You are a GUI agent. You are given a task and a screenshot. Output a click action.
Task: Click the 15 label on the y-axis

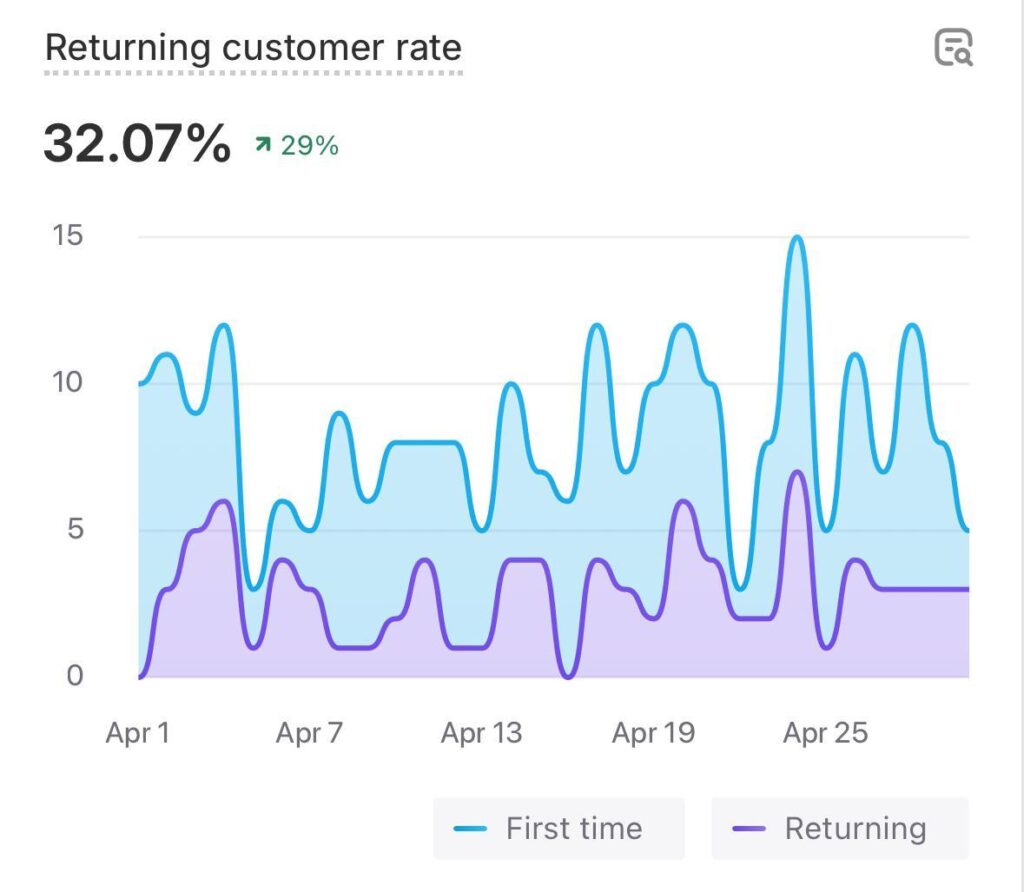[68, 236]
